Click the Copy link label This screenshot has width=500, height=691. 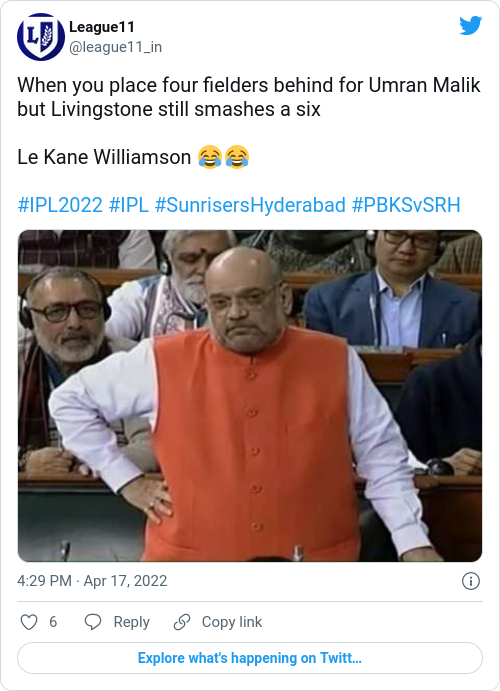point(232,622)
